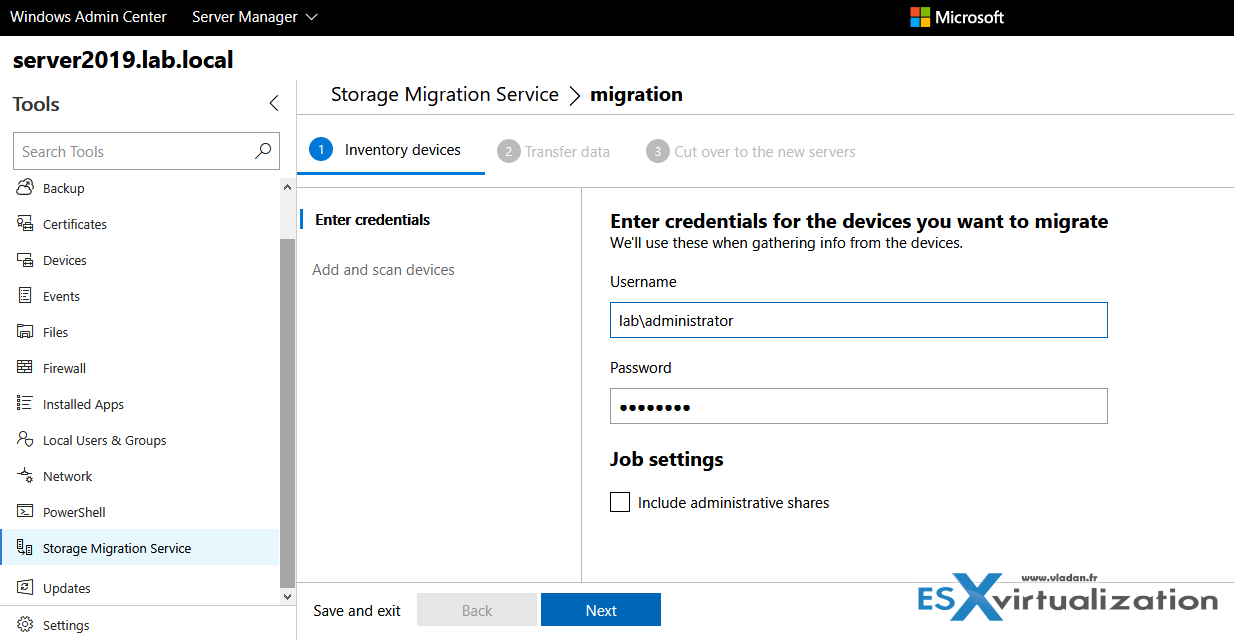Click the Settings gear icon
The width and height of the screenshot is (1234, 640).
coord(25,625)
